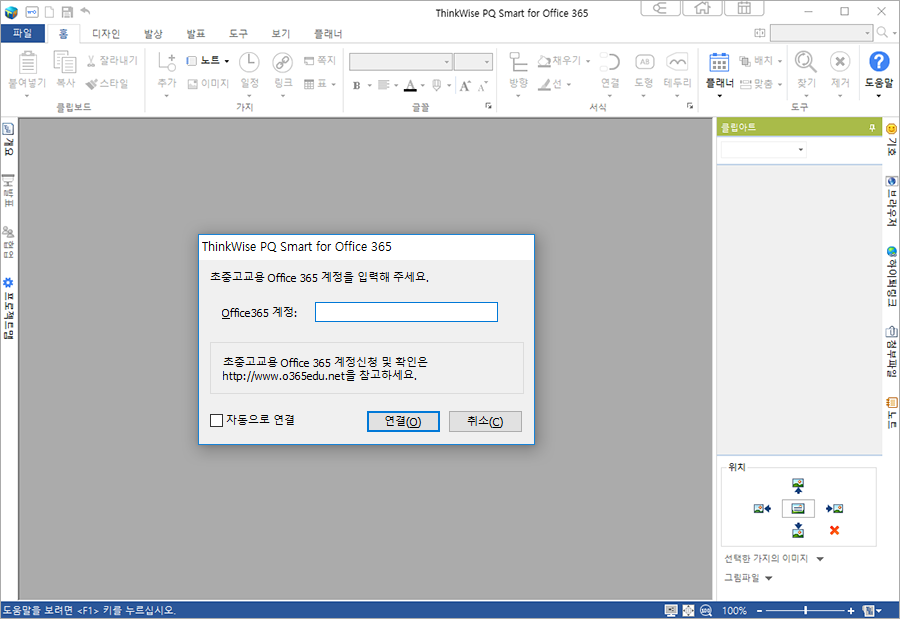
Task: Click the Bold B formatting icon
Action: [x=356, y=86]
